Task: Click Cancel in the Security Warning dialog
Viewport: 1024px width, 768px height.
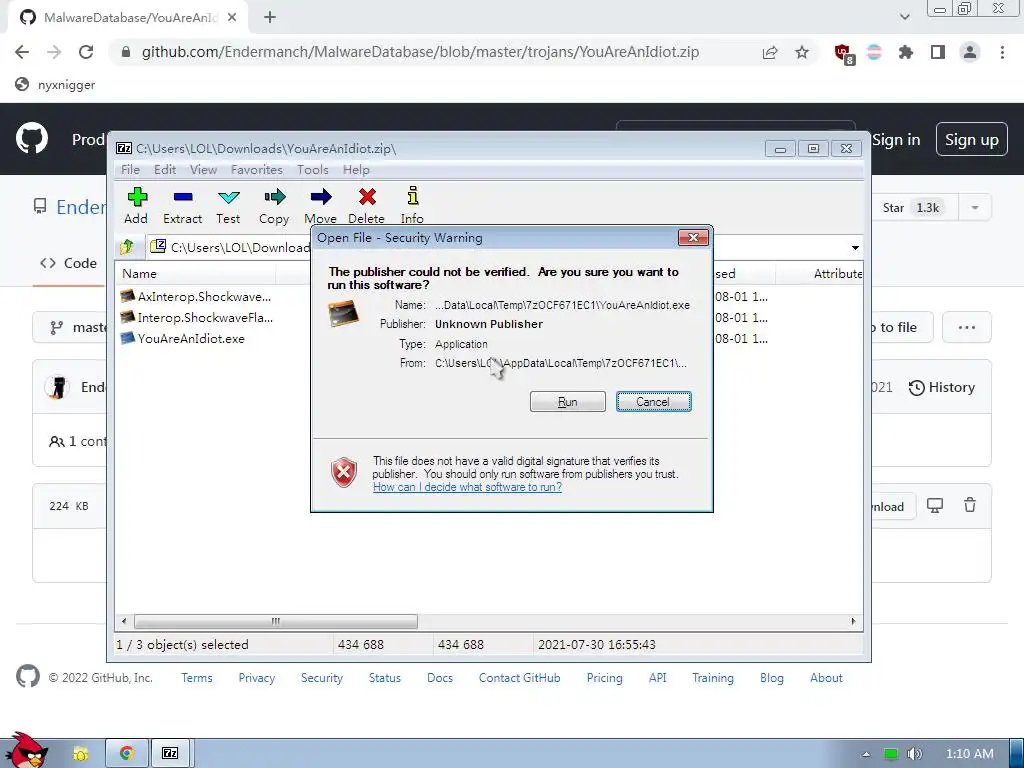Action: pyautogui.click(x=653, y=402)
